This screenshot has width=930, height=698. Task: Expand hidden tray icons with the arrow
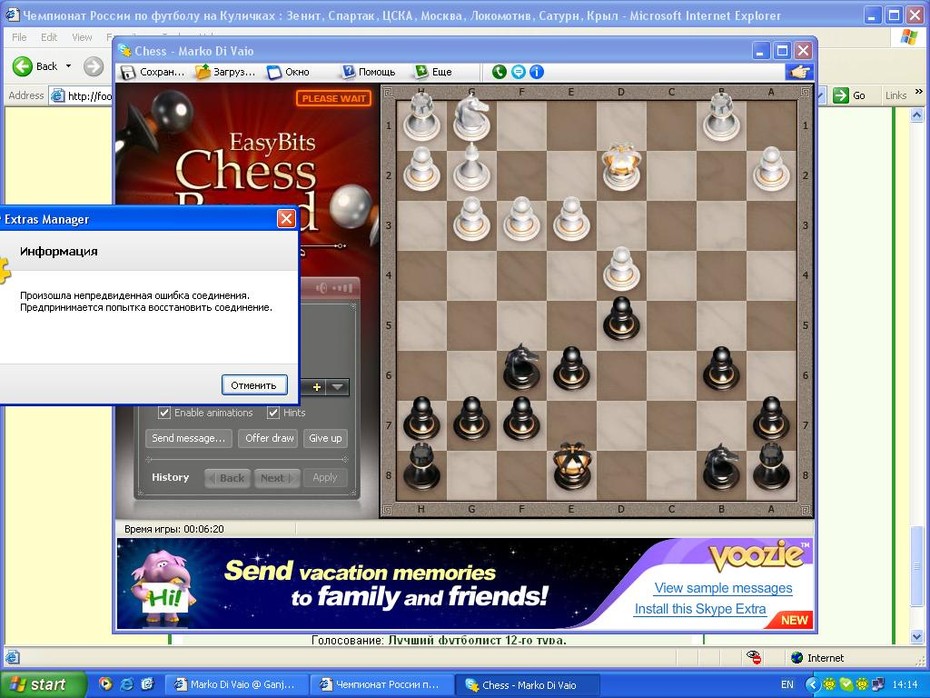pos(811,684)
